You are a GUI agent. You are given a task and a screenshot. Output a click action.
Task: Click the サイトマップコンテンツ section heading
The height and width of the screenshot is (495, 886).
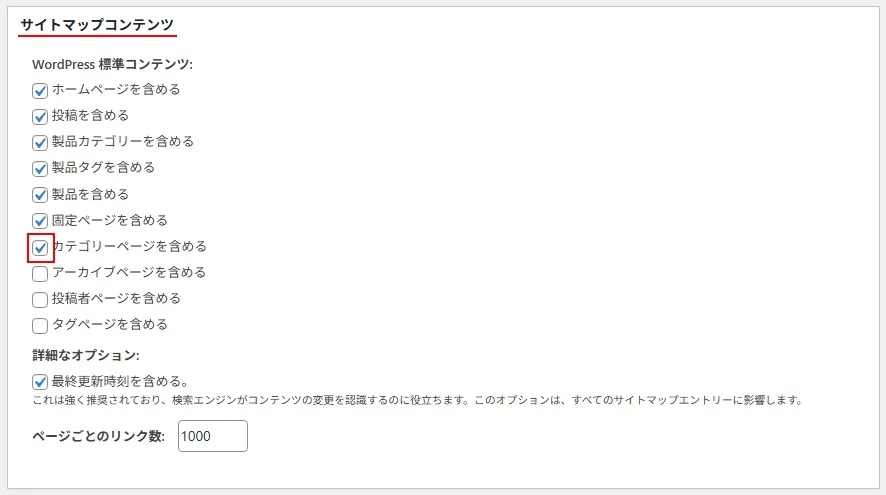click(x=97, y=23)
